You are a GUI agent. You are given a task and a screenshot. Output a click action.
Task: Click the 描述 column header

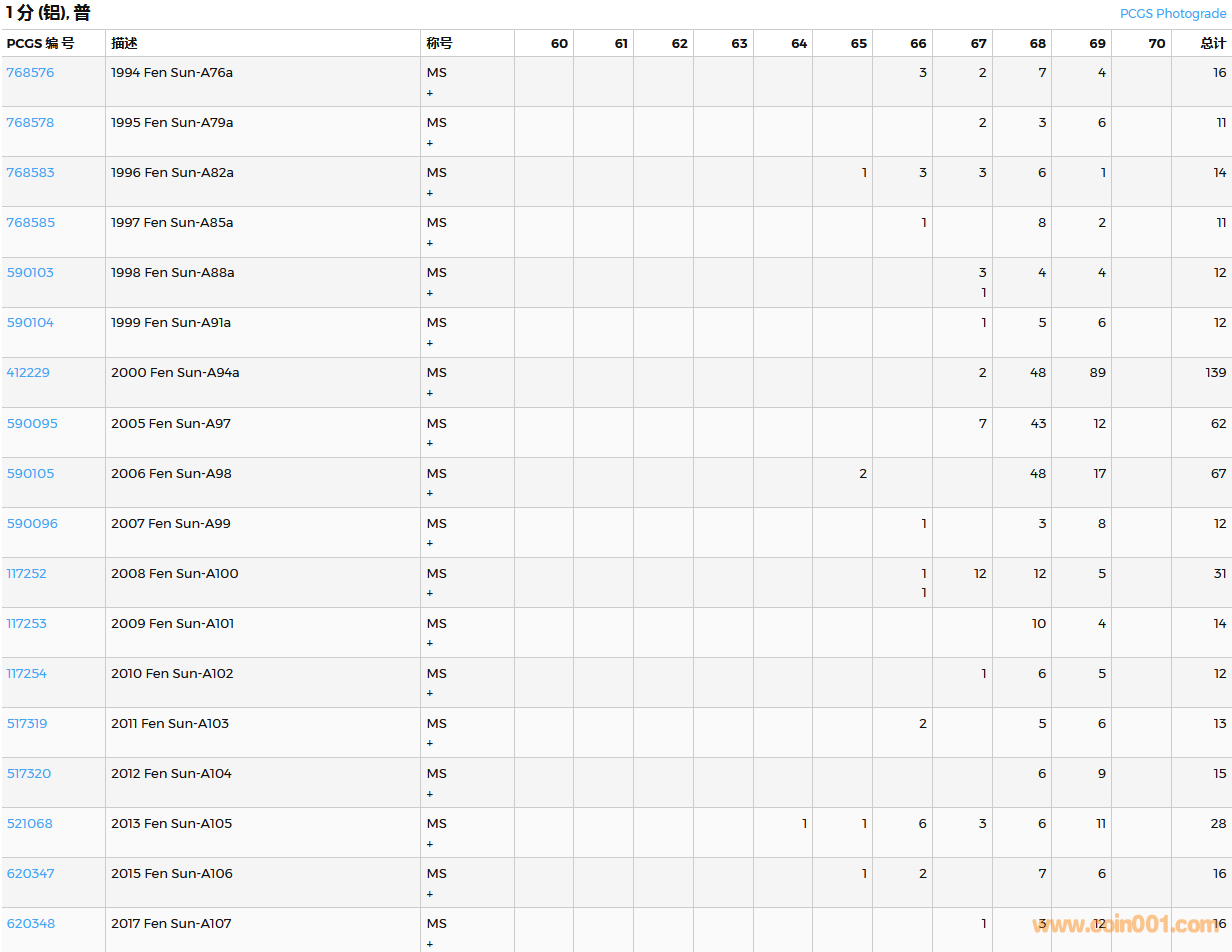125,44
